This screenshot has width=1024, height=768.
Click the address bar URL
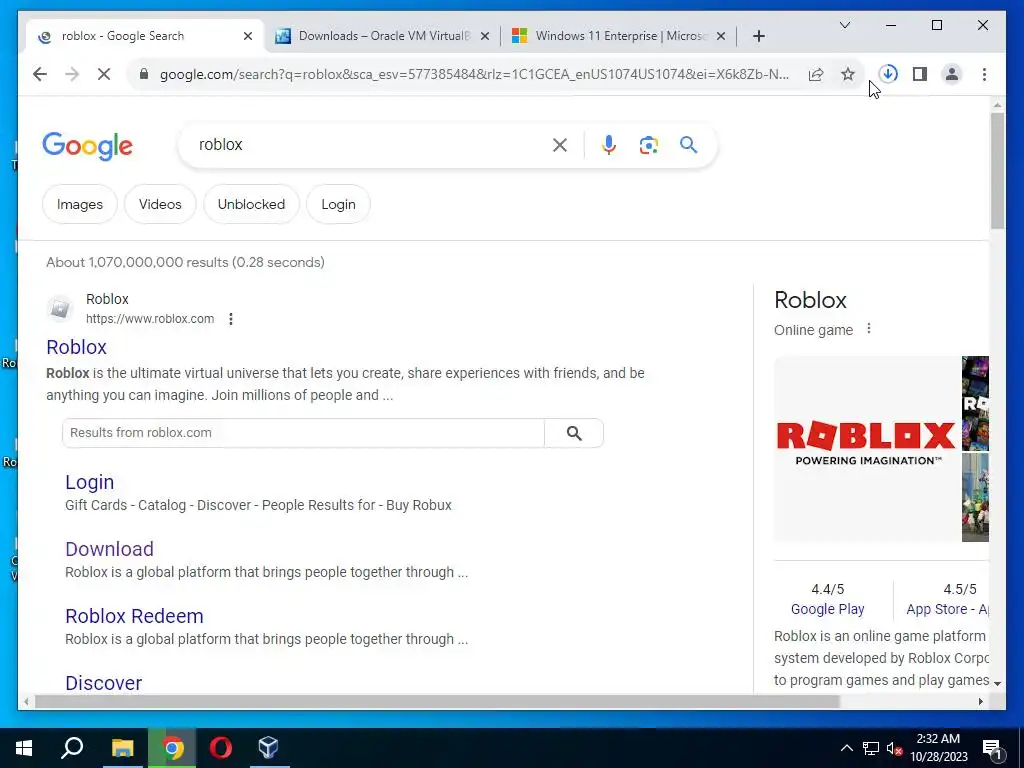coord(474,74)
